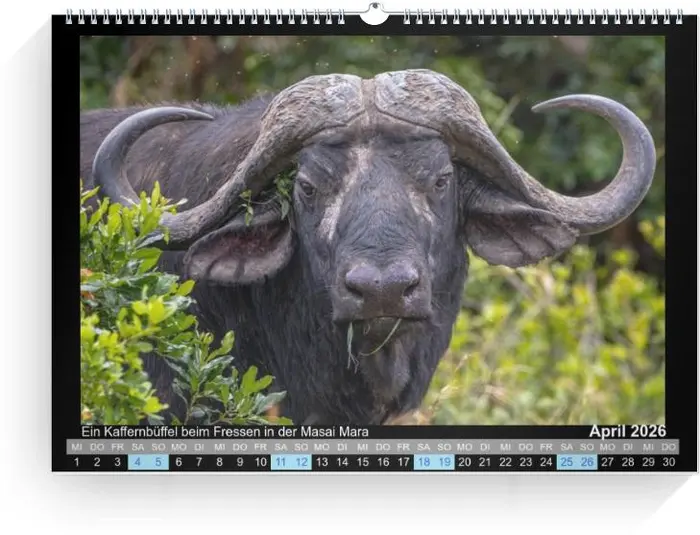700x535 pixels.
Task: Select the 'April 2026' month title
Action: 627,431
